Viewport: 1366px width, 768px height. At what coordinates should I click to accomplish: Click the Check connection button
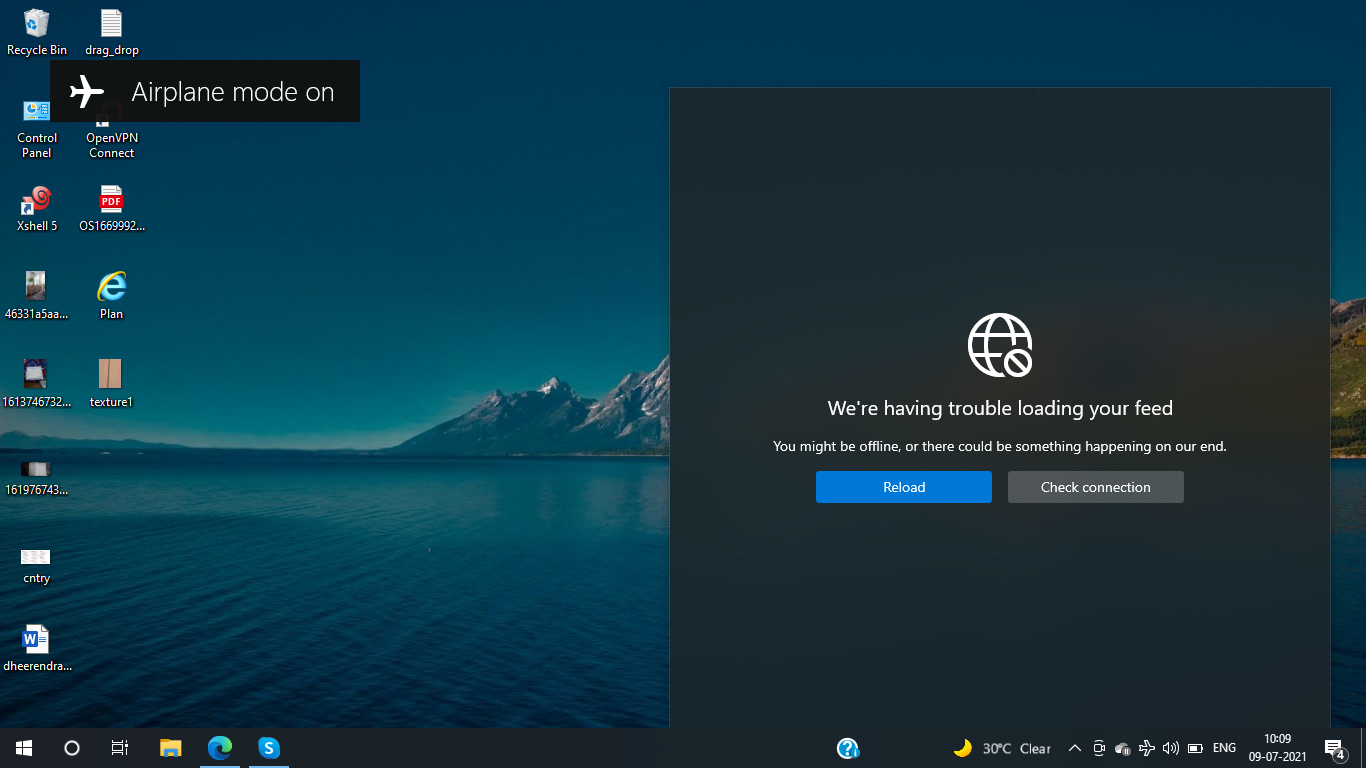tap(1095, 487)
